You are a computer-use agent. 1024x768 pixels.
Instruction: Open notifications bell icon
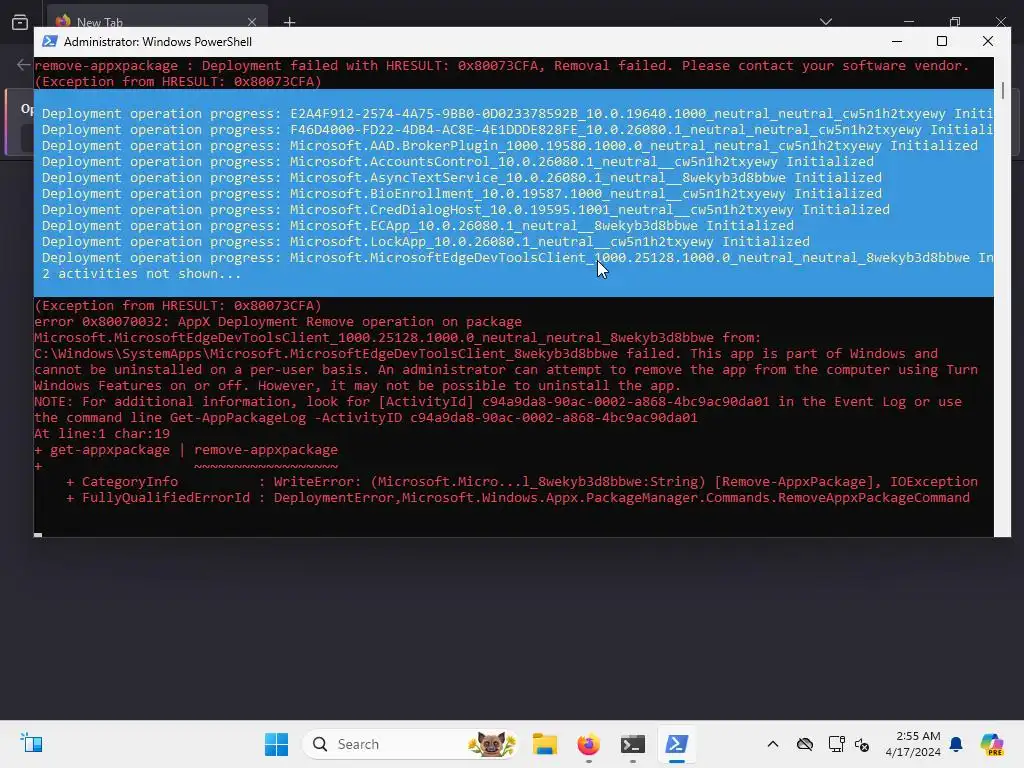[956, 744]
